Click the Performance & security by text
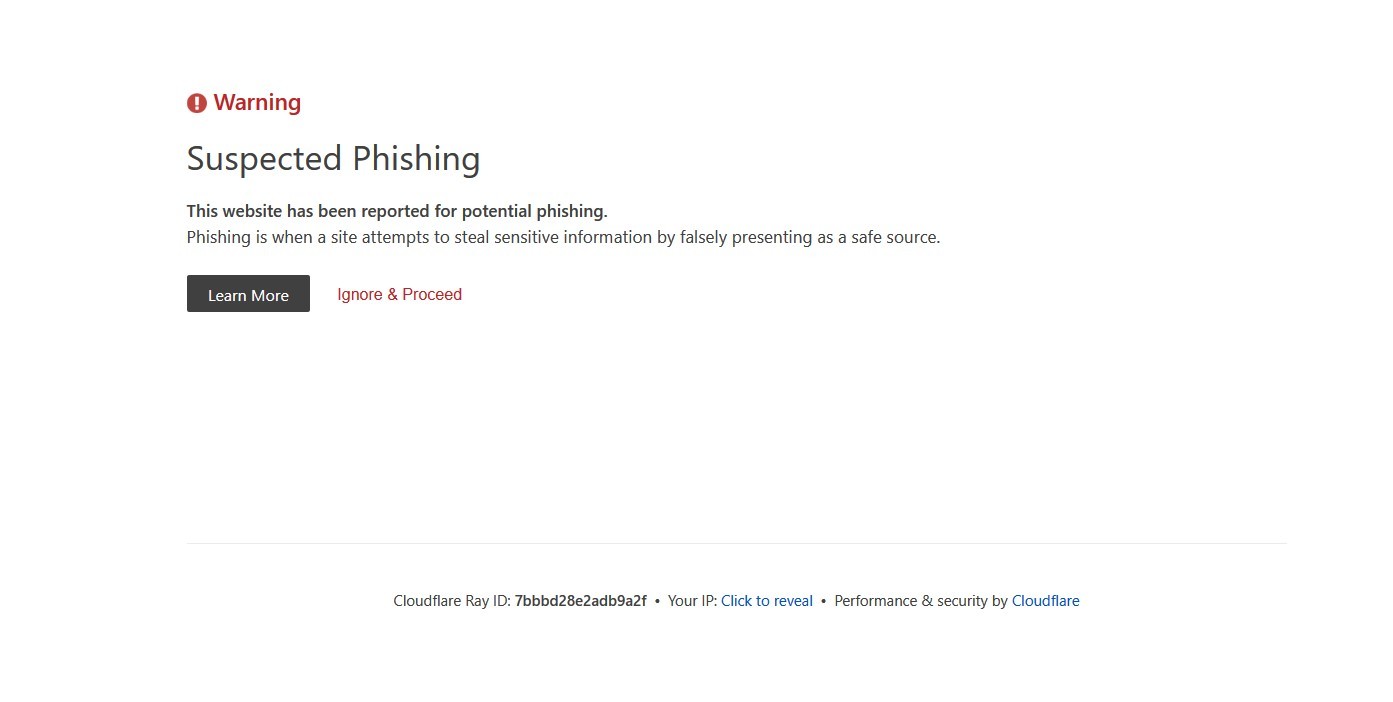This screenshot has height=702, width=1393. (921, 601)
